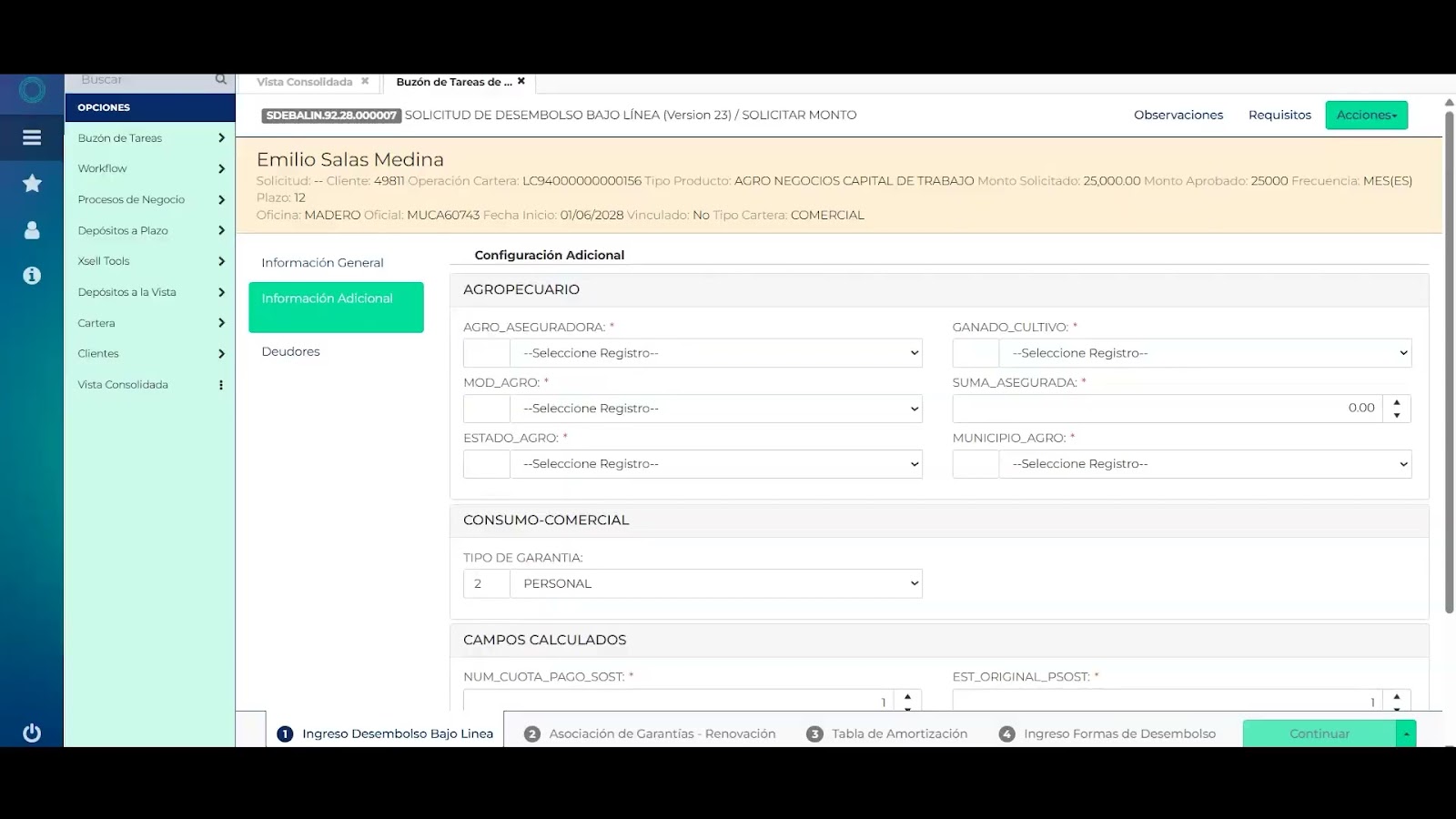This screenshot has height=819, width=1456.
Task: Open the AGRO_ASEGURADORA dropdown
Action: 716,353
